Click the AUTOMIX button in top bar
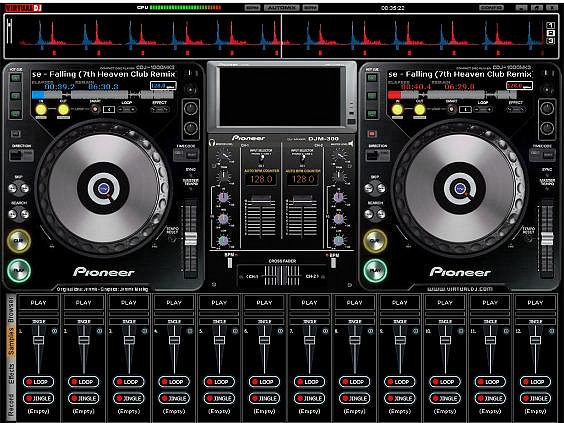Image resolution: width=564 pixels, height=423 pixels. click(282, 8)
